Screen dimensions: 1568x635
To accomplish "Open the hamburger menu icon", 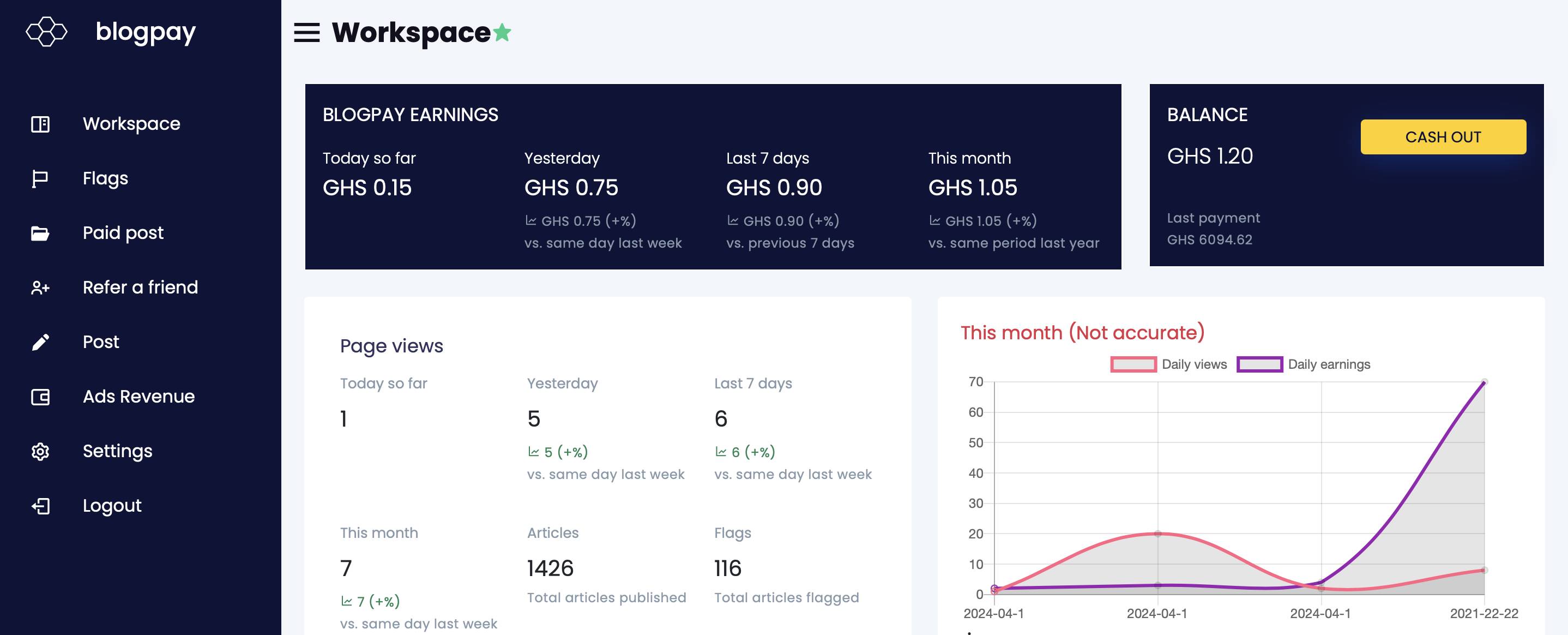I will tap(307, 32).
